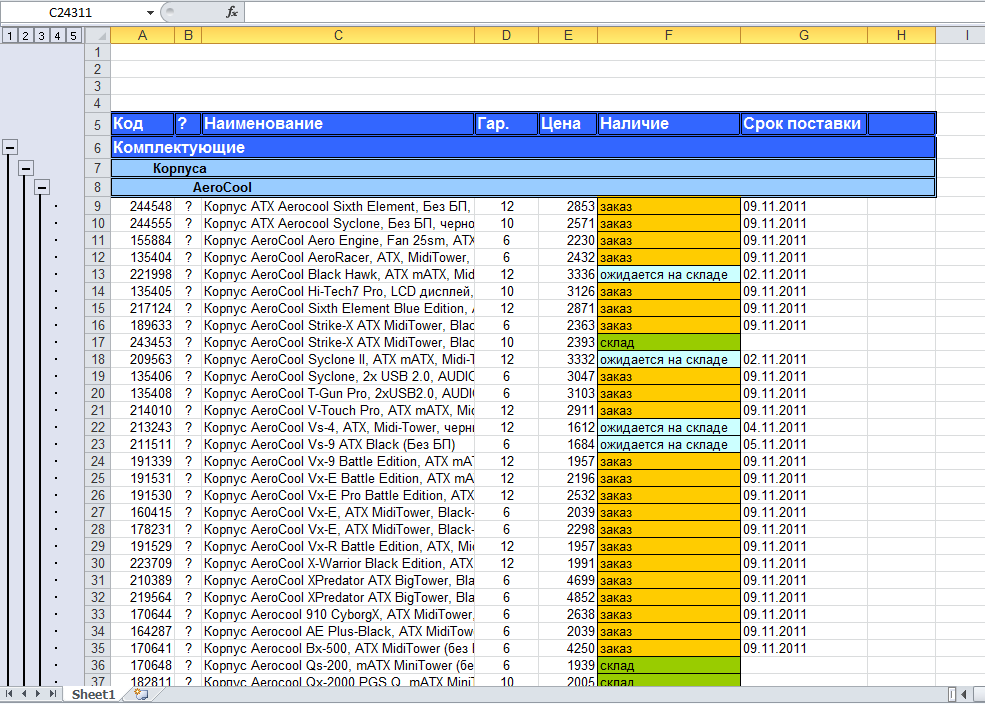Click the Наименование header cell
This screenshot has height=704, width=985.
(x=338, y=124)
